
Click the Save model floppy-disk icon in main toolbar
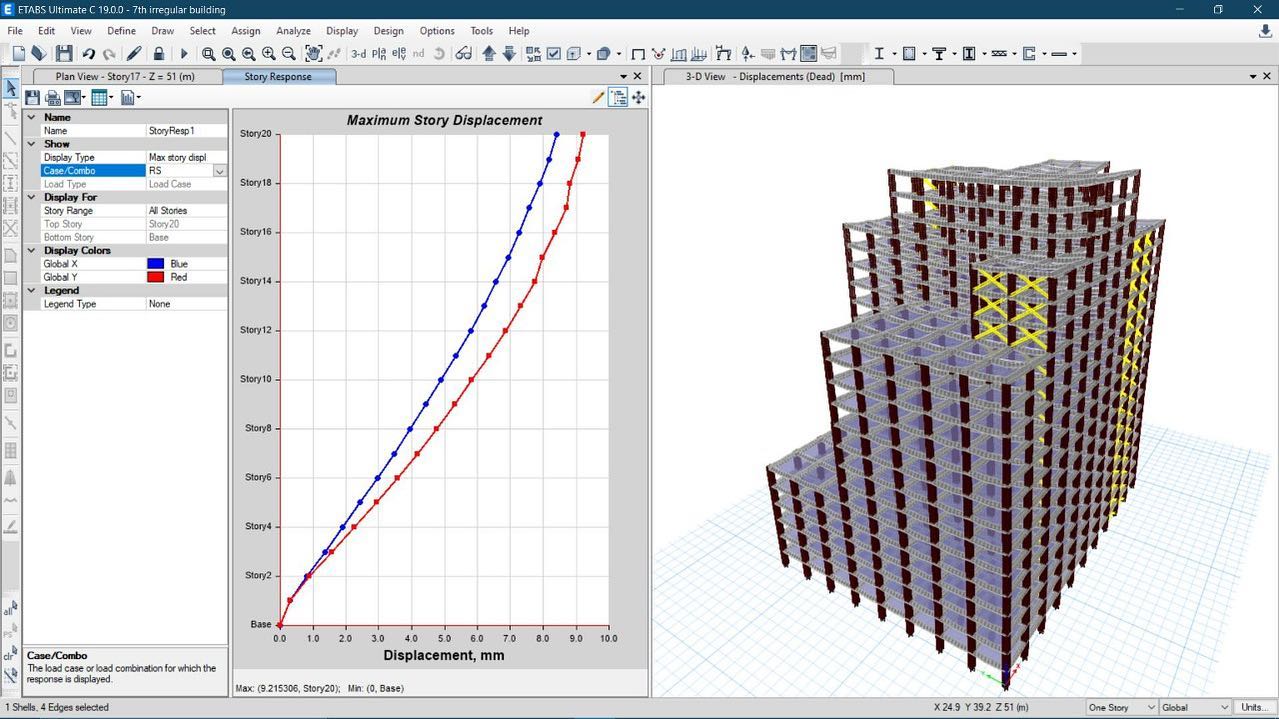click(64, 54)
